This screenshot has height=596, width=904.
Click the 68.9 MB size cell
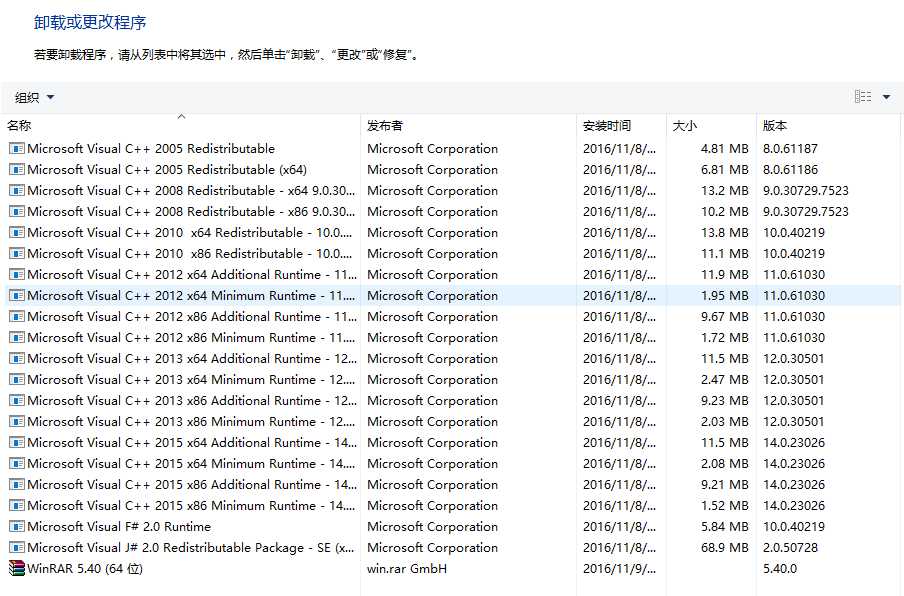pyautogui.click(x=724, y=548)
